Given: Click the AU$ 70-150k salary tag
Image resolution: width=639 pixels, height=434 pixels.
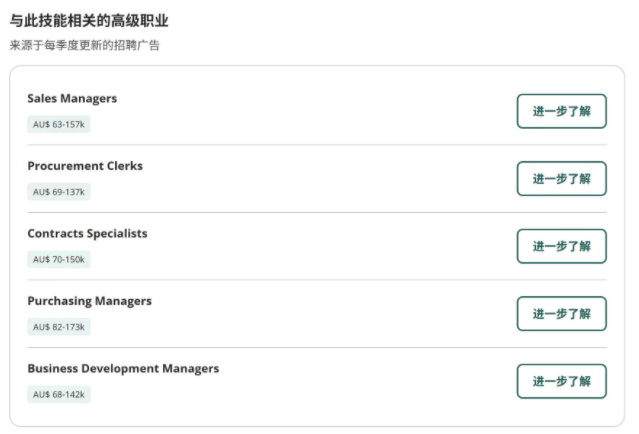Looking at the screenshot, I should pos(59,260).
